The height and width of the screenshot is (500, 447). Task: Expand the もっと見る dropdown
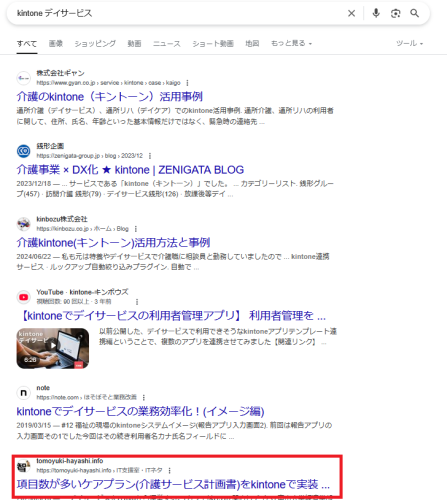(x=291, y=43)
